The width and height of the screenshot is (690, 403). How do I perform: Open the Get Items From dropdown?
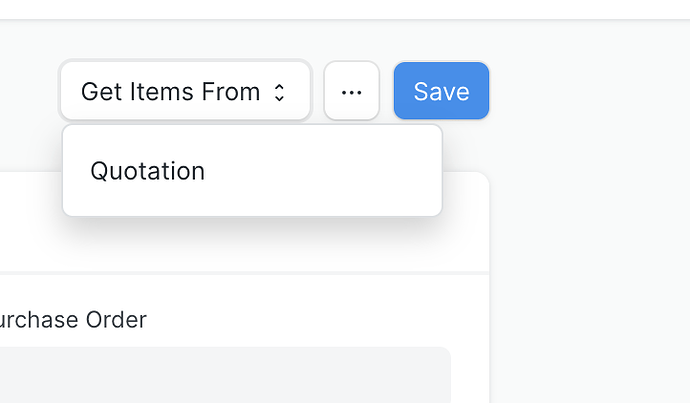point(185,92)
